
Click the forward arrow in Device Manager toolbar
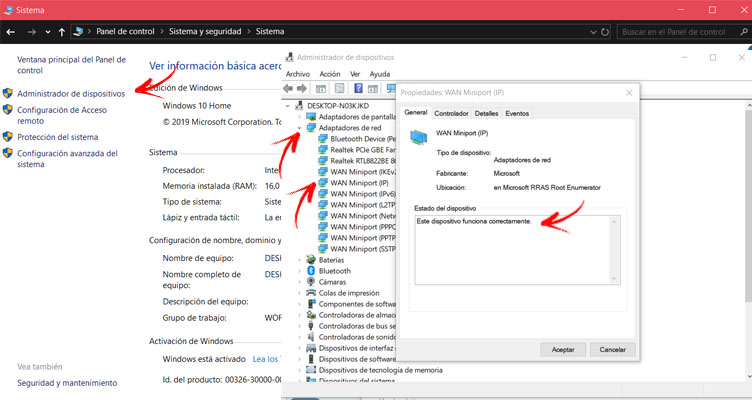[302, 88]
